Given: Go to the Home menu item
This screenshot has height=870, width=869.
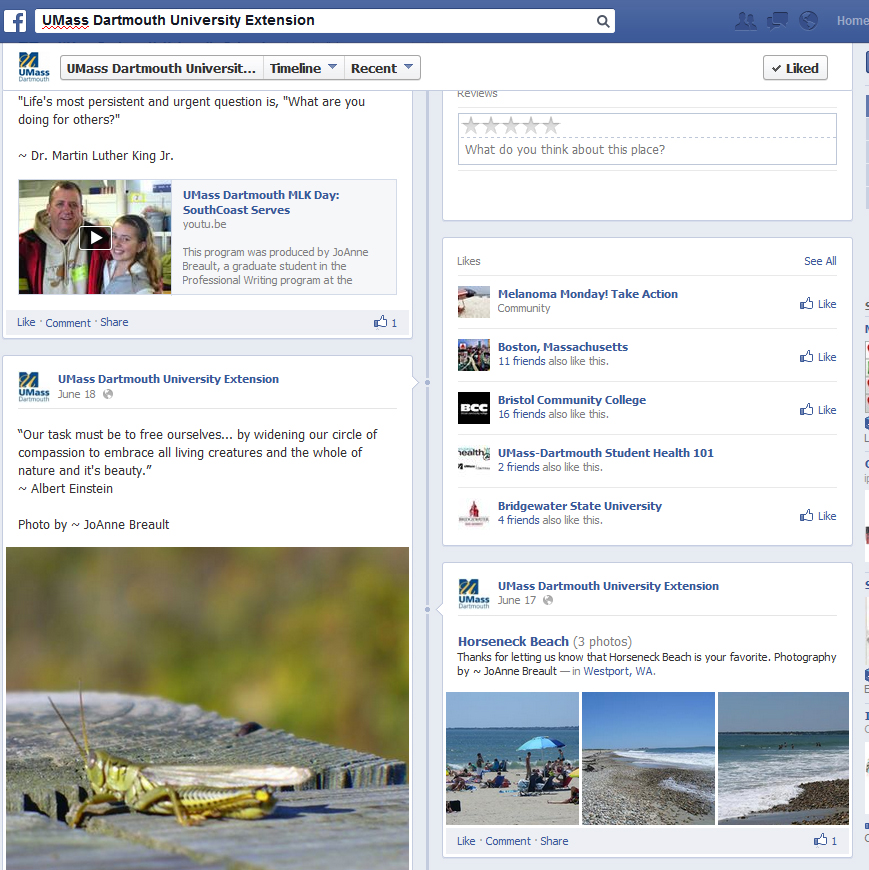Looking at the screenshot, I should tap(852, 21).
